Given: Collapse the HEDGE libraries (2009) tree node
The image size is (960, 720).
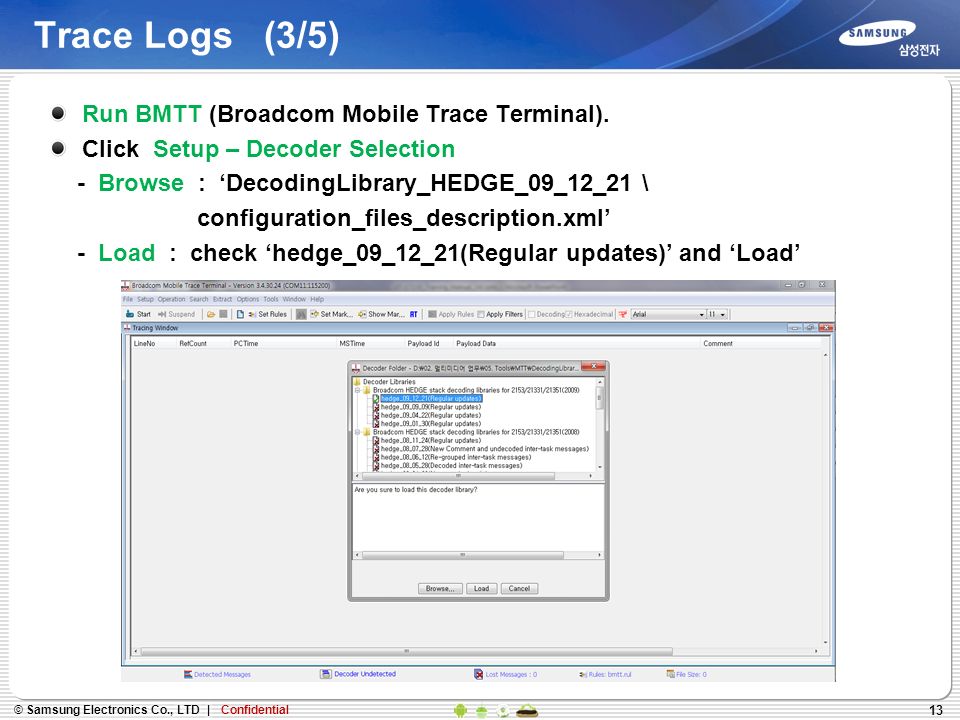Looking at the screenshot, I should click(358, 390).
